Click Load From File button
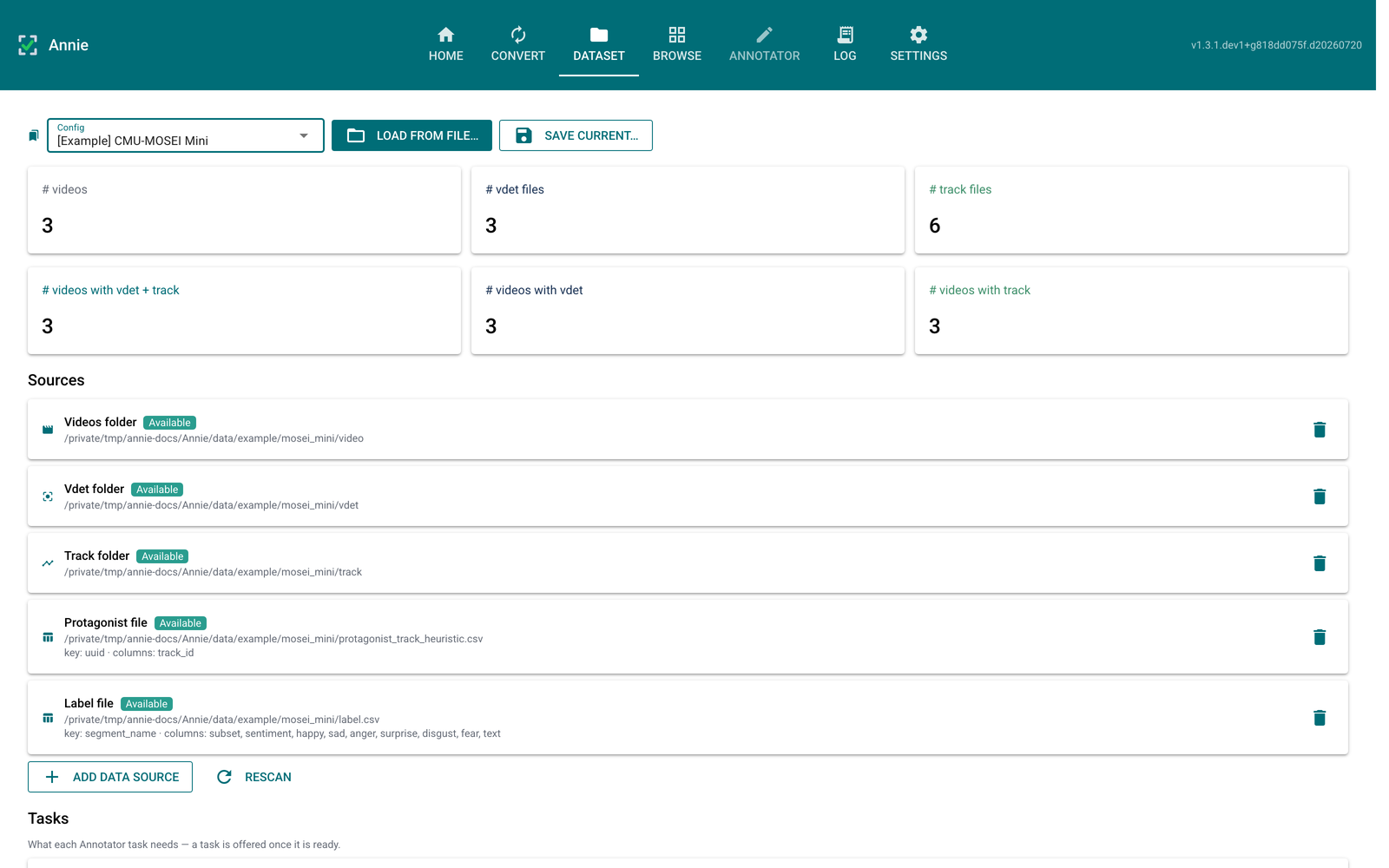Screen dimensions: 1389x868 point(411,135)
